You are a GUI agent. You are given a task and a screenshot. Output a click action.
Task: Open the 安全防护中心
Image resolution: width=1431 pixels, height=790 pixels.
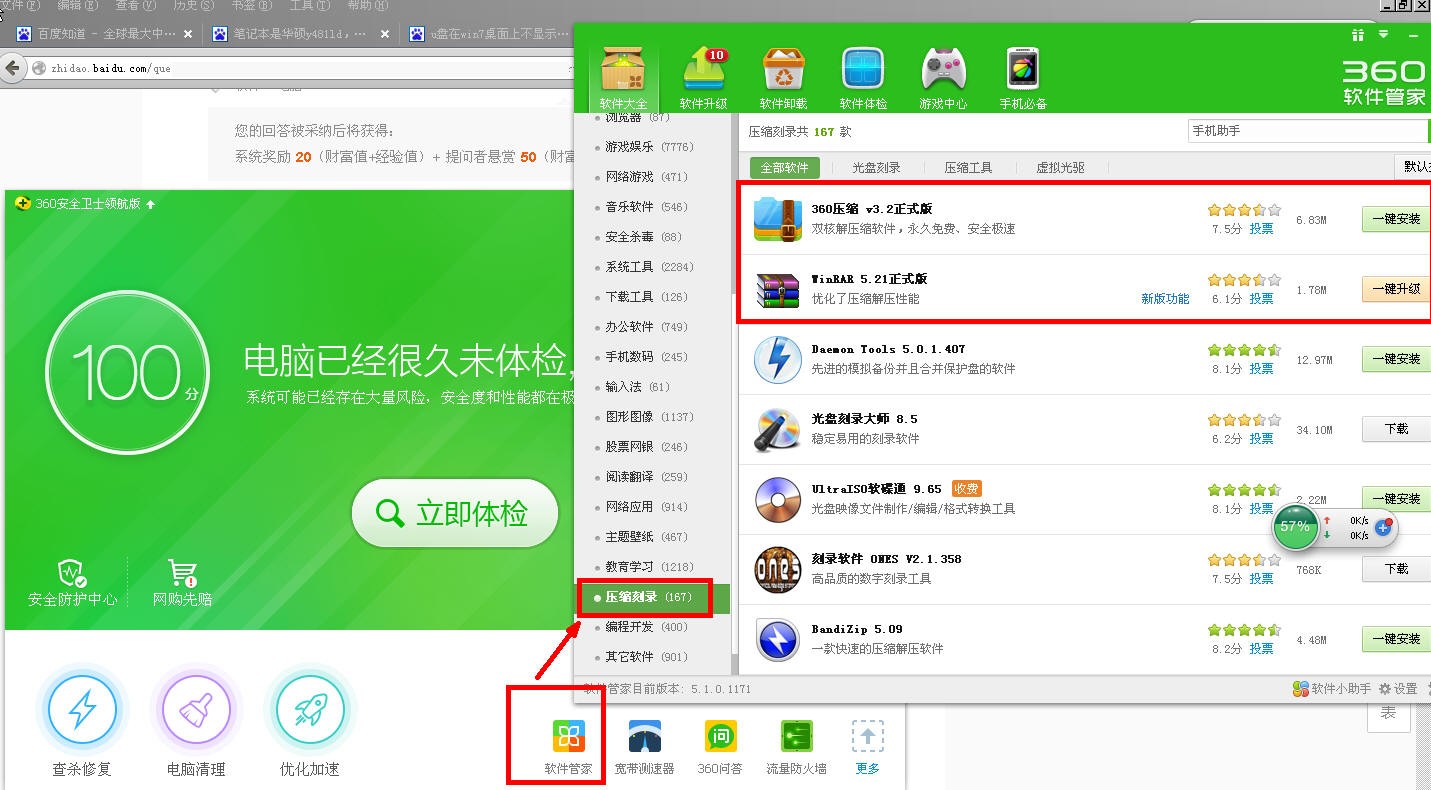(x=72, y=583)
